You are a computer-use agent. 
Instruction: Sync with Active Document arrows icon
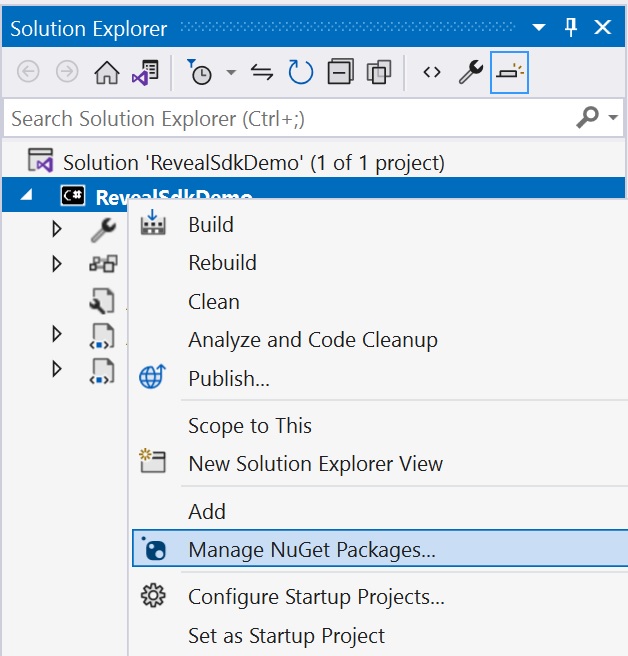262,72
